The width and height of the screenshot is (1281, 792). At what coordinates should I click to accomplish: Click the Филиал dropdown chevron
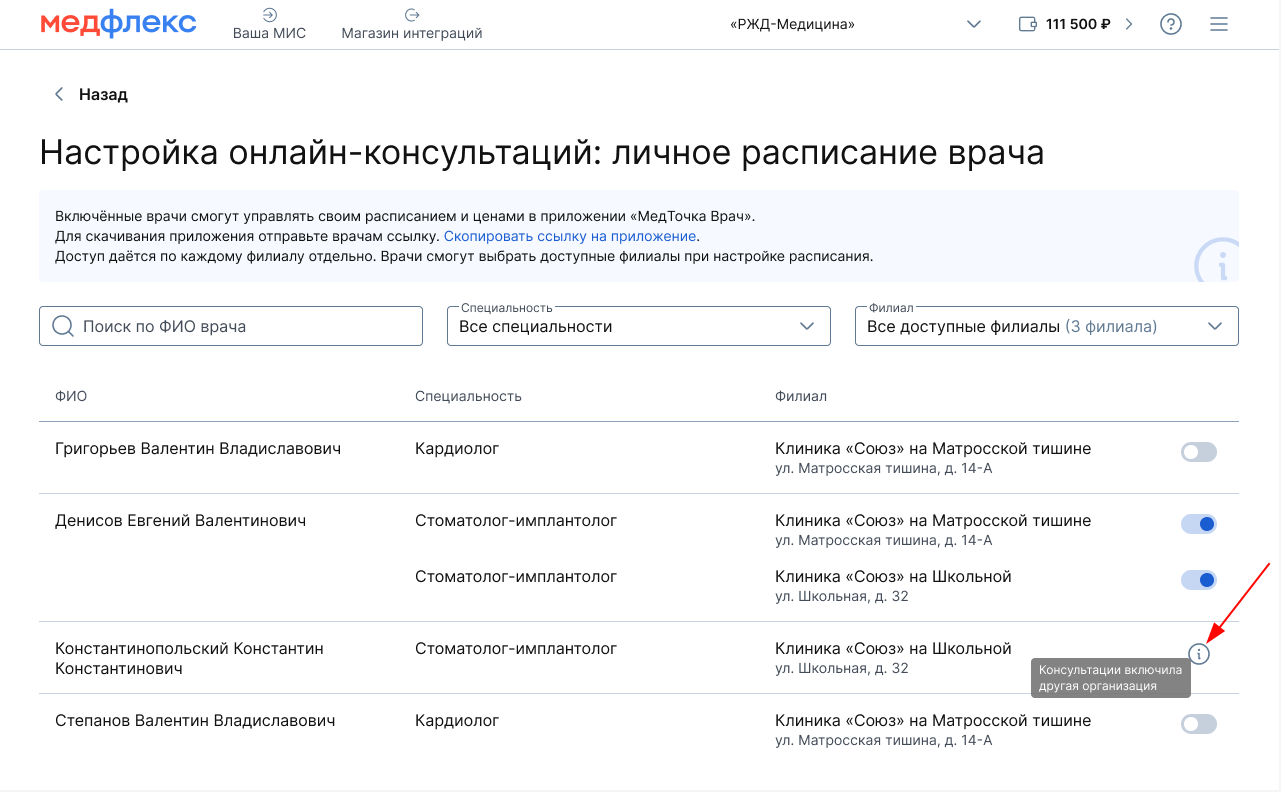pyautogui.click(x=1216, y=326)
